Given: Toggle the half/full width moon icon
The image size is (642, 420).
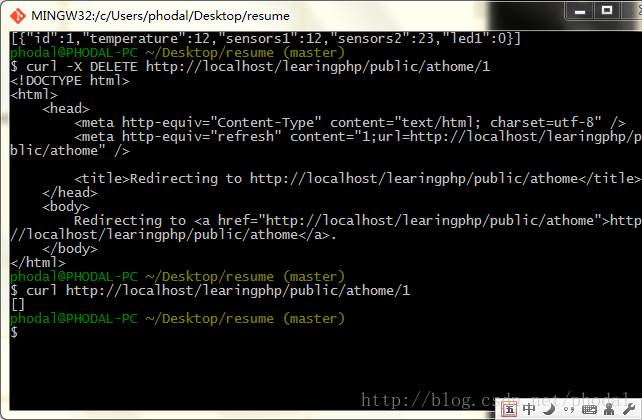Looking at the screenshot, I should pyautogui.click(x=549, y=409).
